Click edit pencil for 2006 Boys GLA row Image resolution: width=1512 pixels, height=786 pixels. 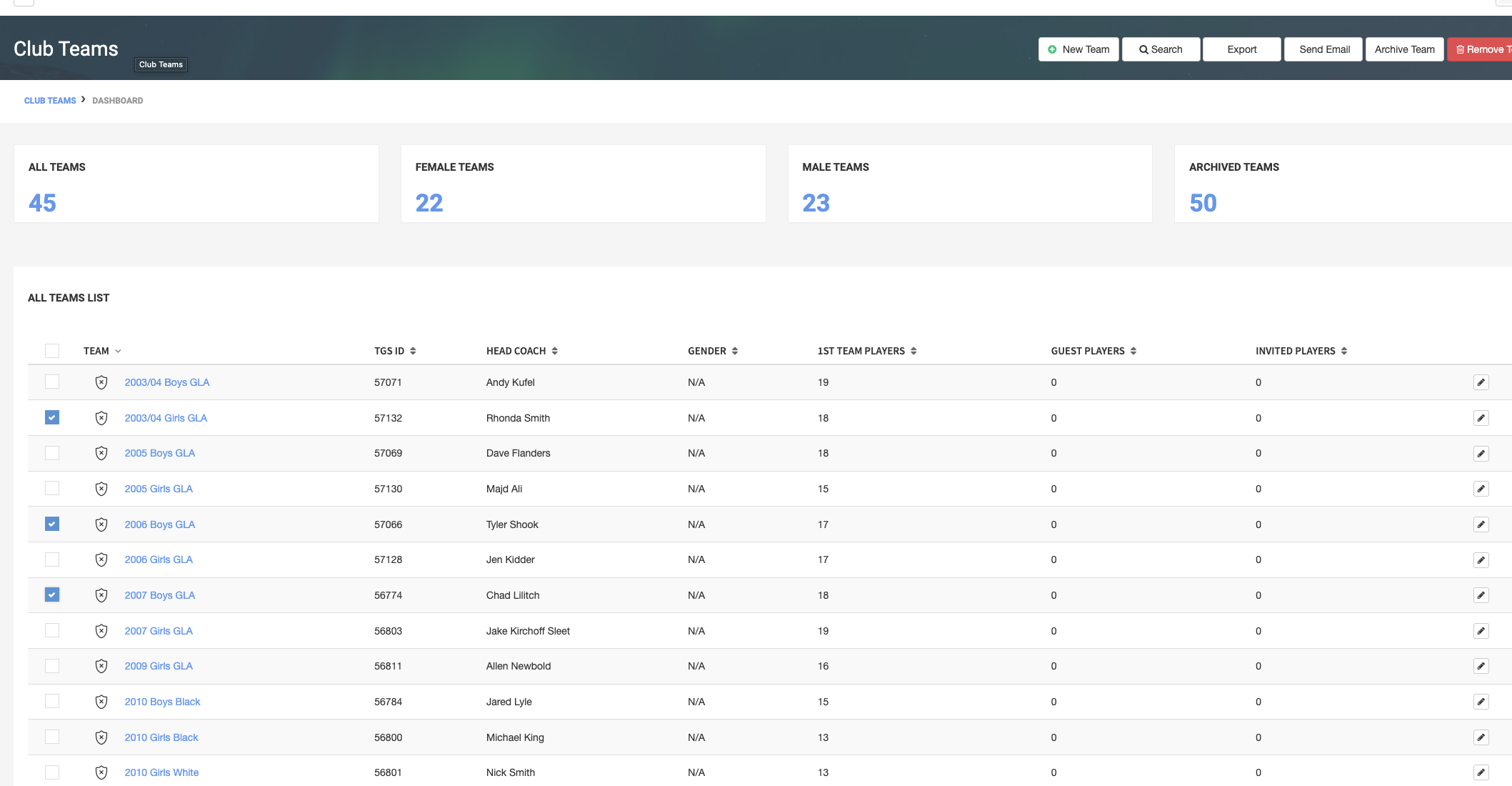(1481, 524)
